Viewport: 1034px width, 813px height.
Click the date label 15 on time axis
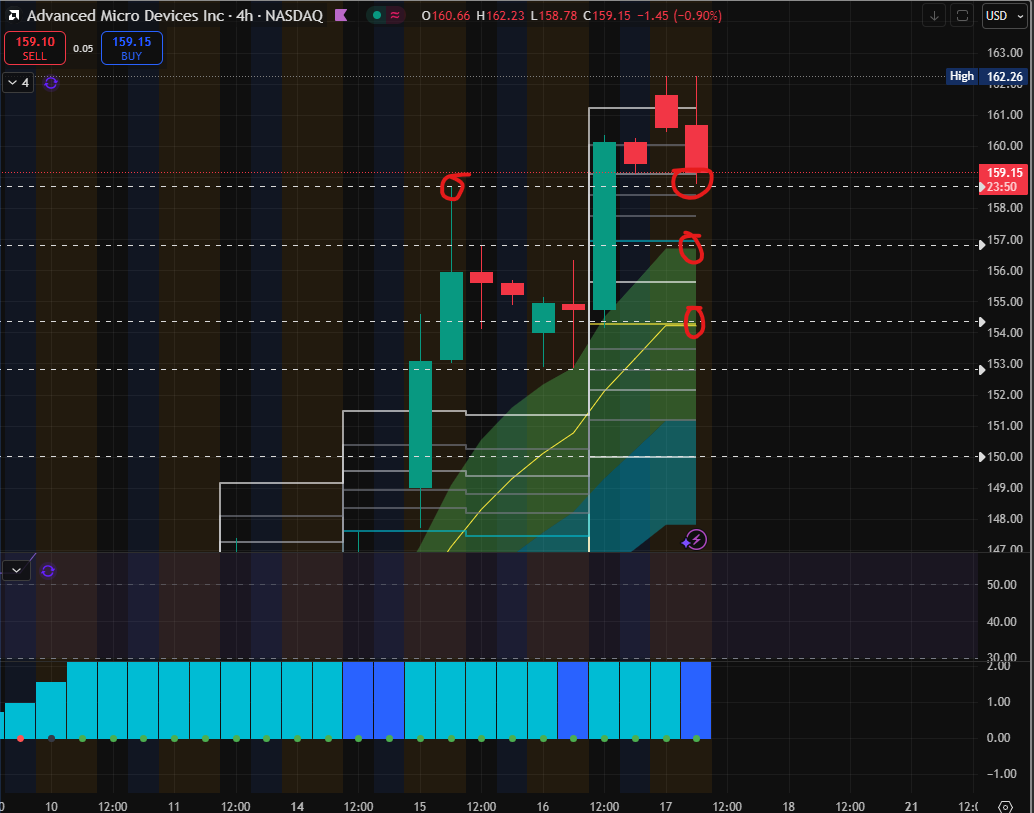tap(419, 806)
